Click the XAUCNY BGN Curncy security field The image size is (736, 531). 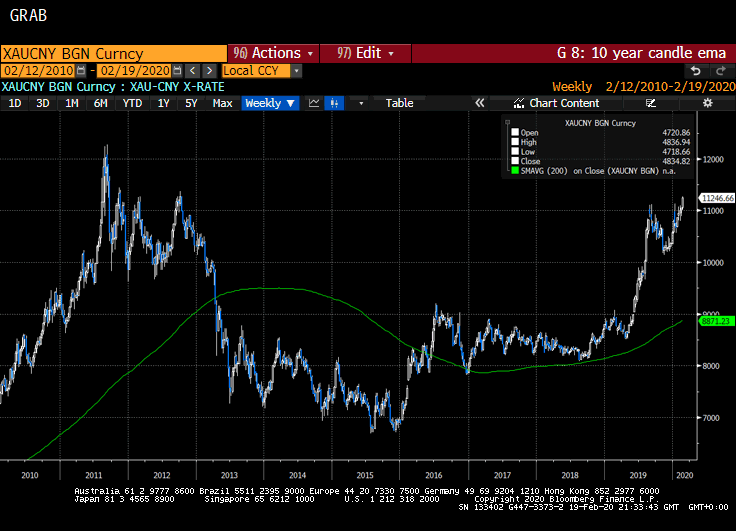[x=114, y=54]
